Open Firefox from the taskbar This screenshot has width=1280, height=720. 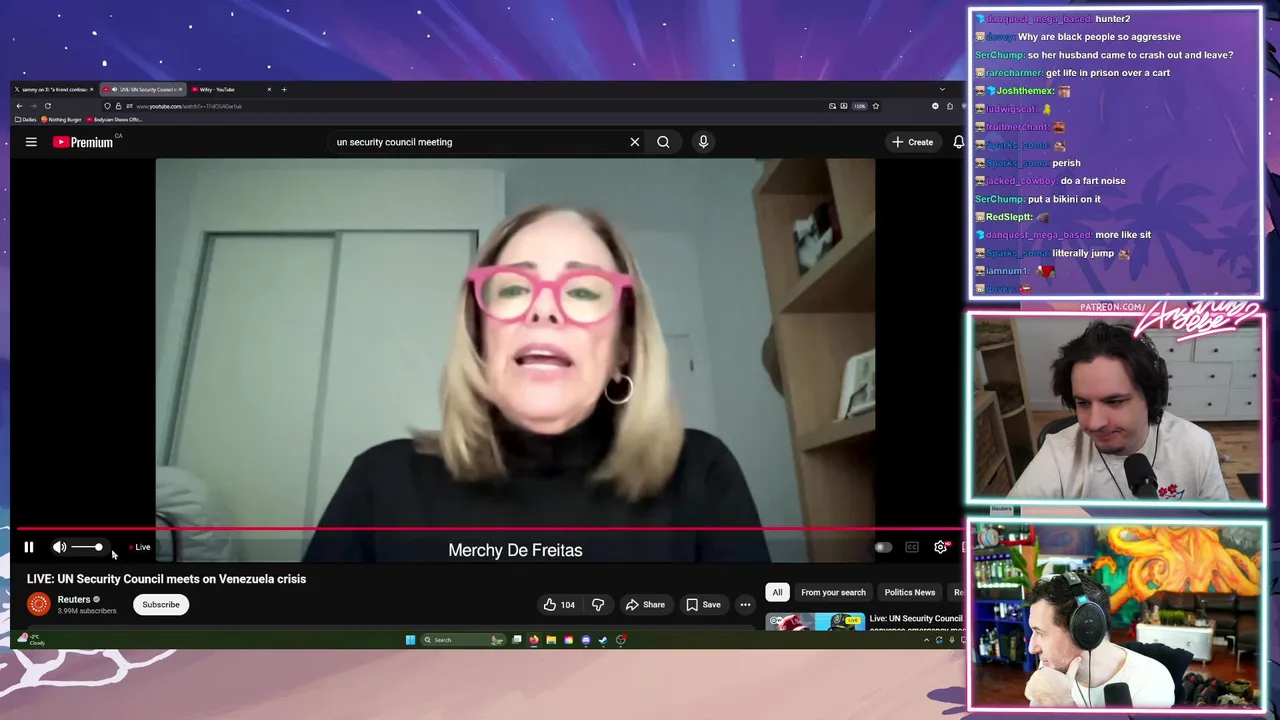click(x=533, y=640)
